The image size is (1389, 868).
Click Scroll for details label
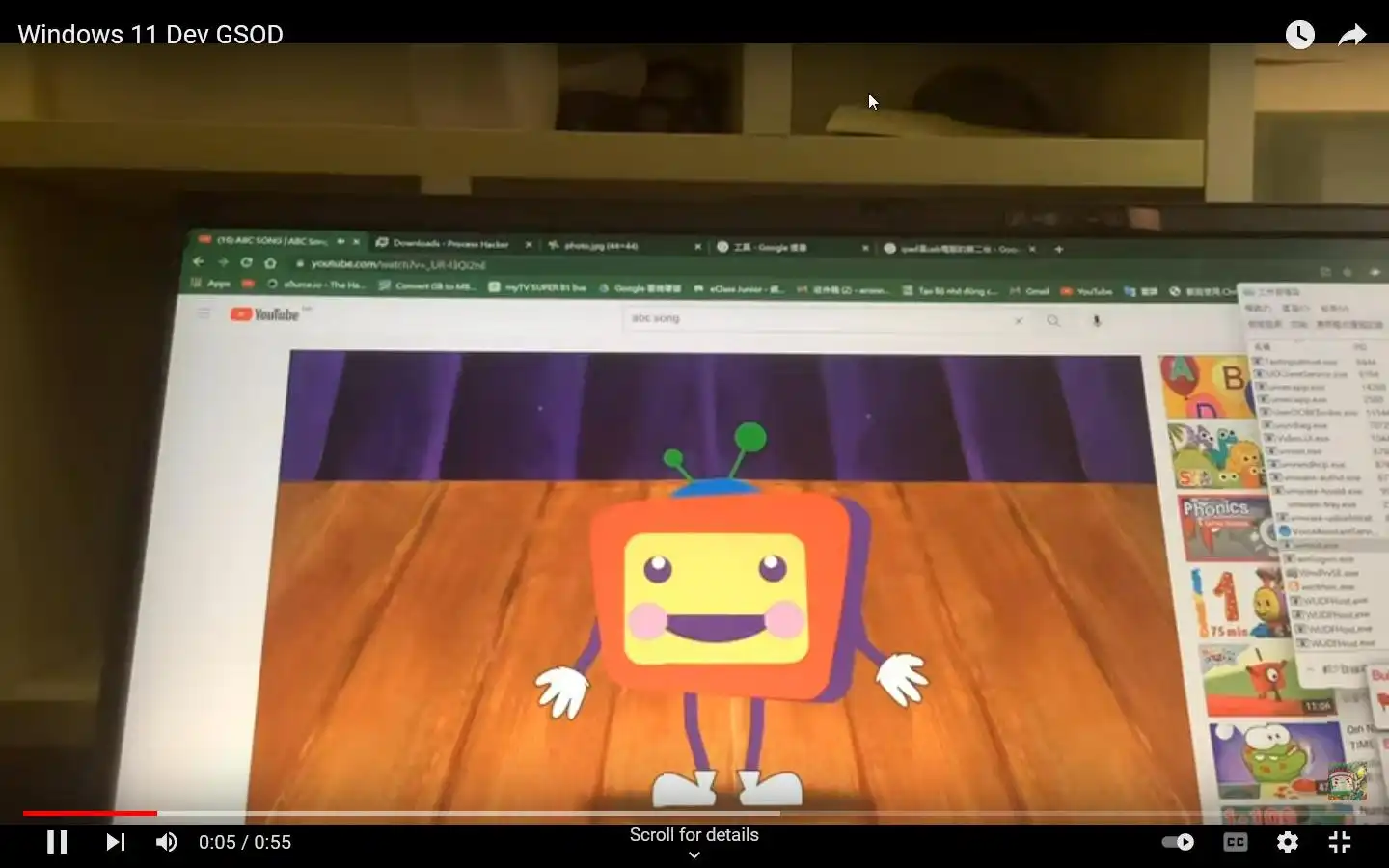coord(694,835)
